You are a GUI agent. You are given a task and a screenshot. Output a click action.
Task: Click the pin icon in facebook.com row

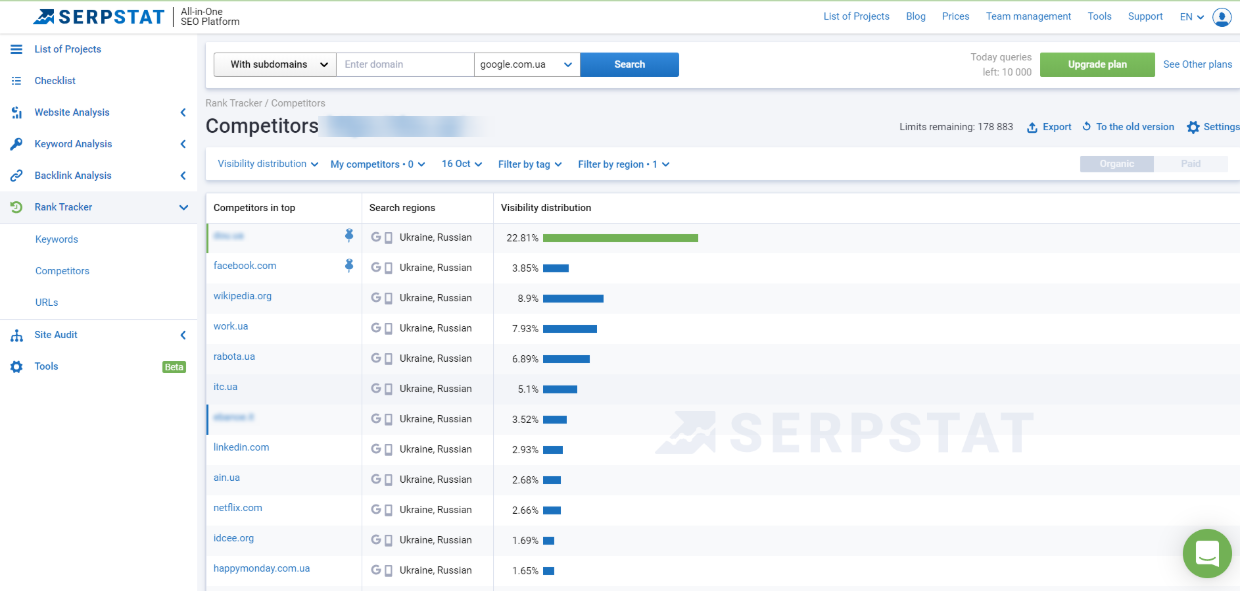349,266
